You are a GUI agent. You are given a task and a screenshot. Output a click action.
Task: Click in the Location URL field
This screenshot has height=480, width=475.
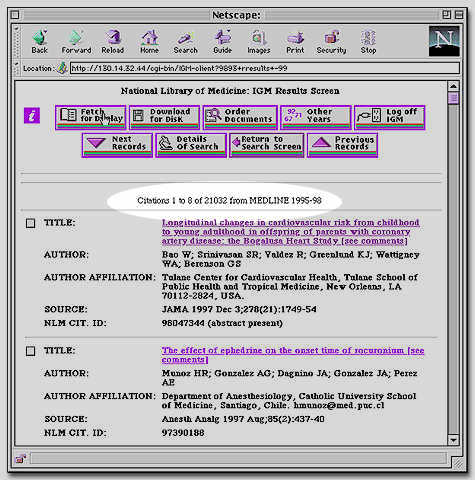[265, 68]
